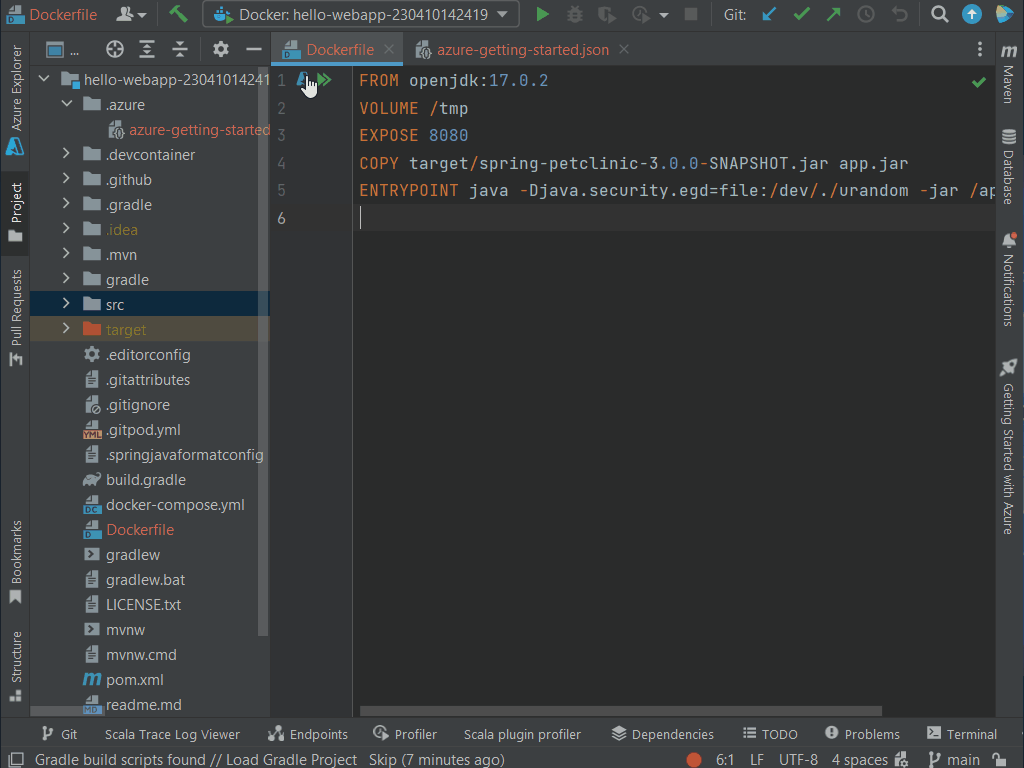
Task: Open profiler options dropdown arrow
Action: point(664,14)
